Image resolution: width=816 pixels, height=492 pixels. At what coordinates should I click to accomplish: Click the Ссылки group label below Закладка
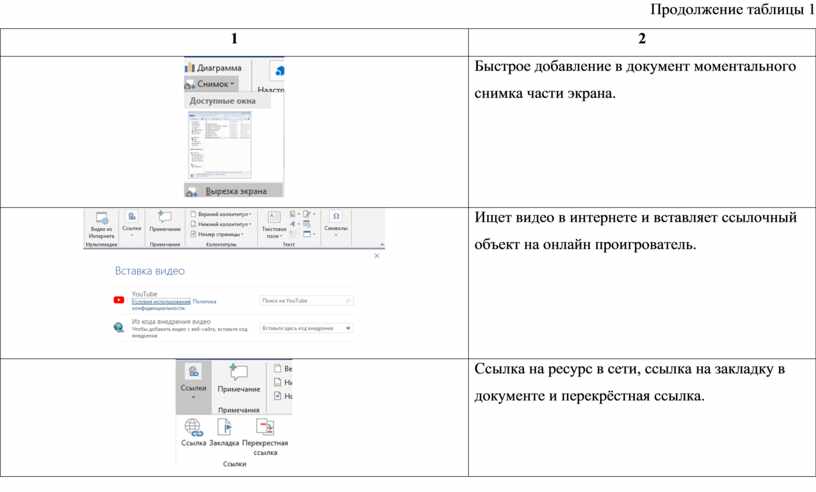click(235, 464)
